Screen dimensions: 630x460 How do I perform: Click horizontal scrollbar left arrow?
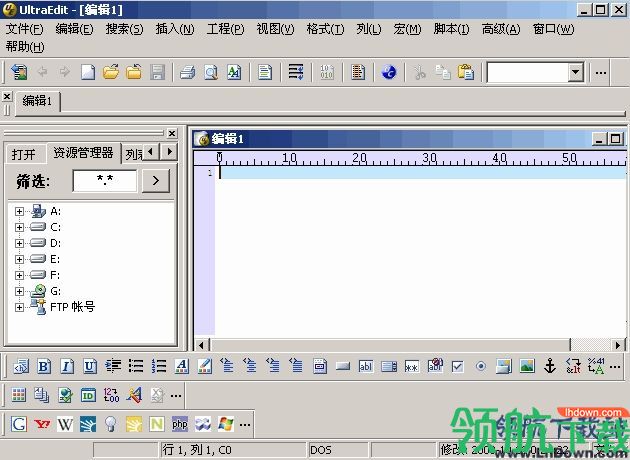point(201,345)
